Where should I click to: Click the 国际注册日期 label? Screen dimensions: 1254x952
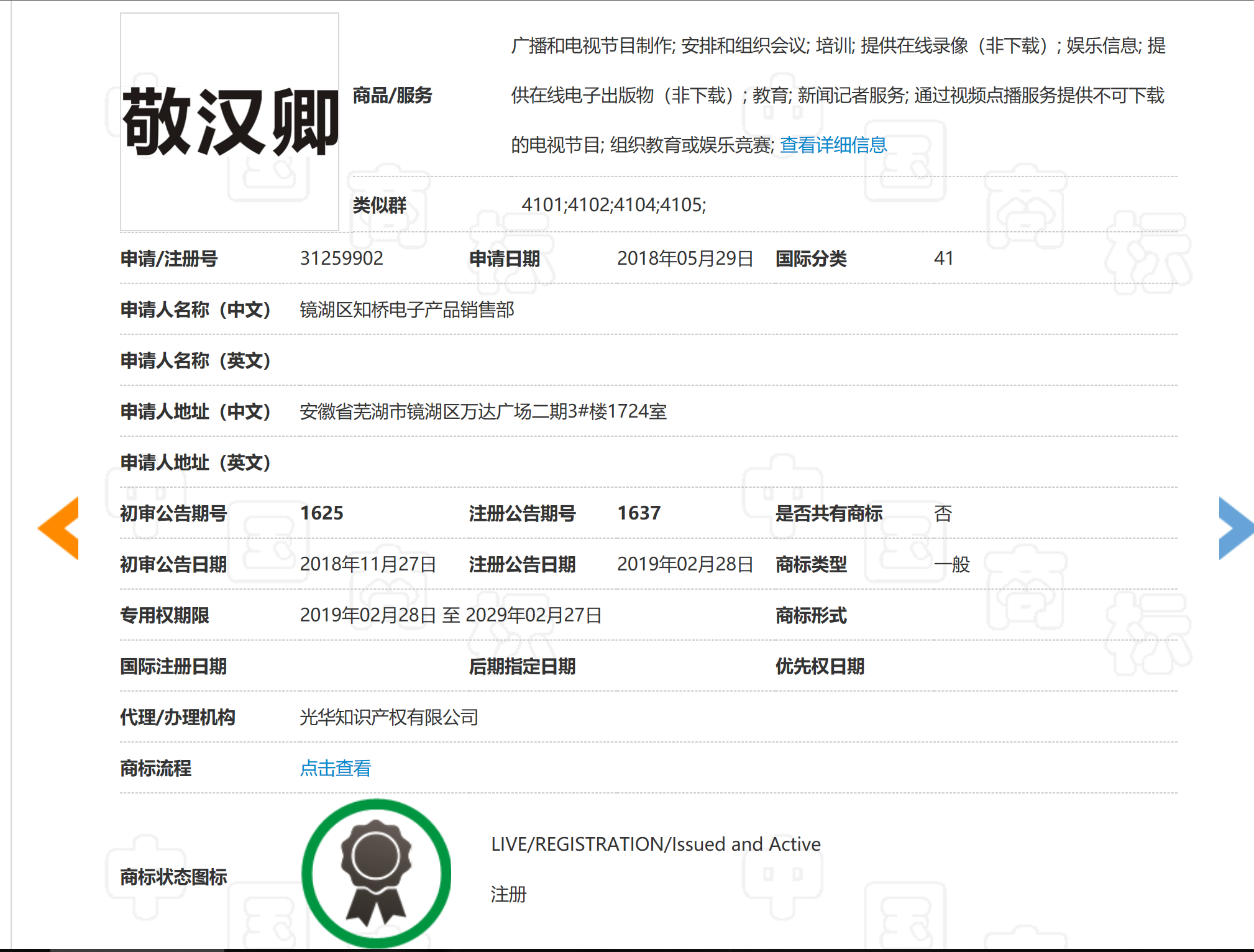coord(173,666)
